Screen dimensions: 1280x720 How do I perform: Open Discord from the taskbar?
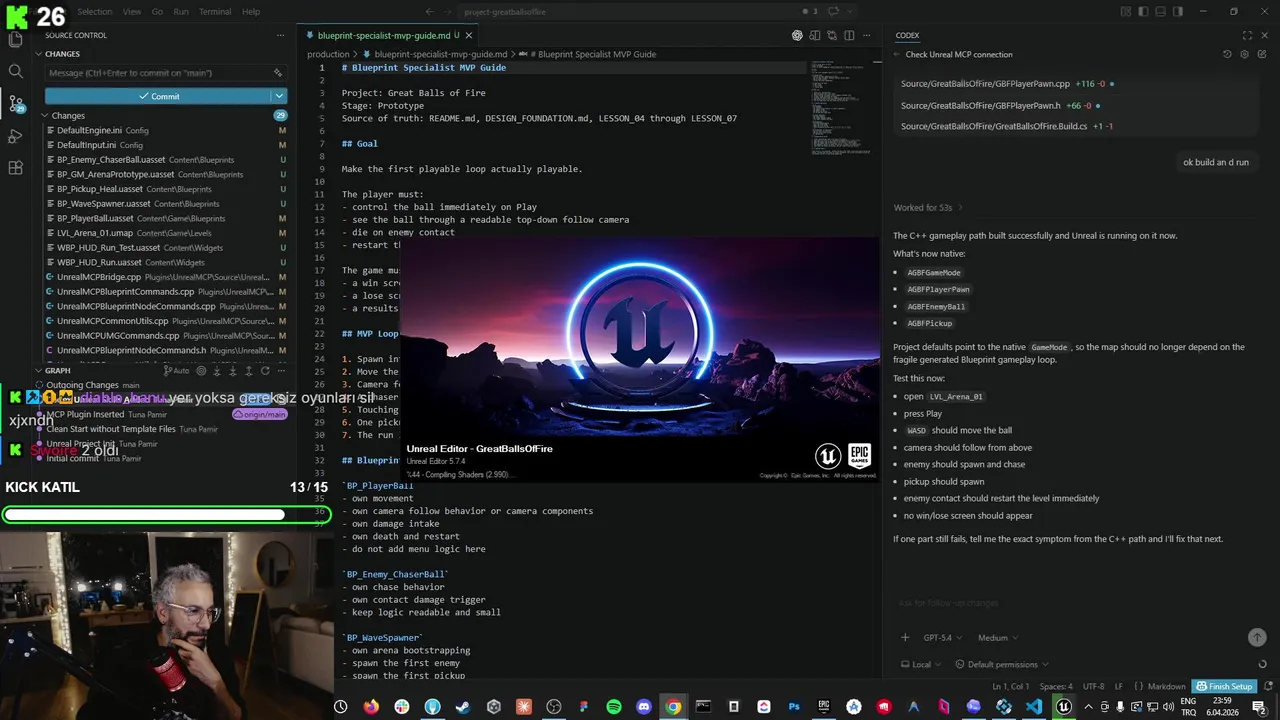point(643,706)
